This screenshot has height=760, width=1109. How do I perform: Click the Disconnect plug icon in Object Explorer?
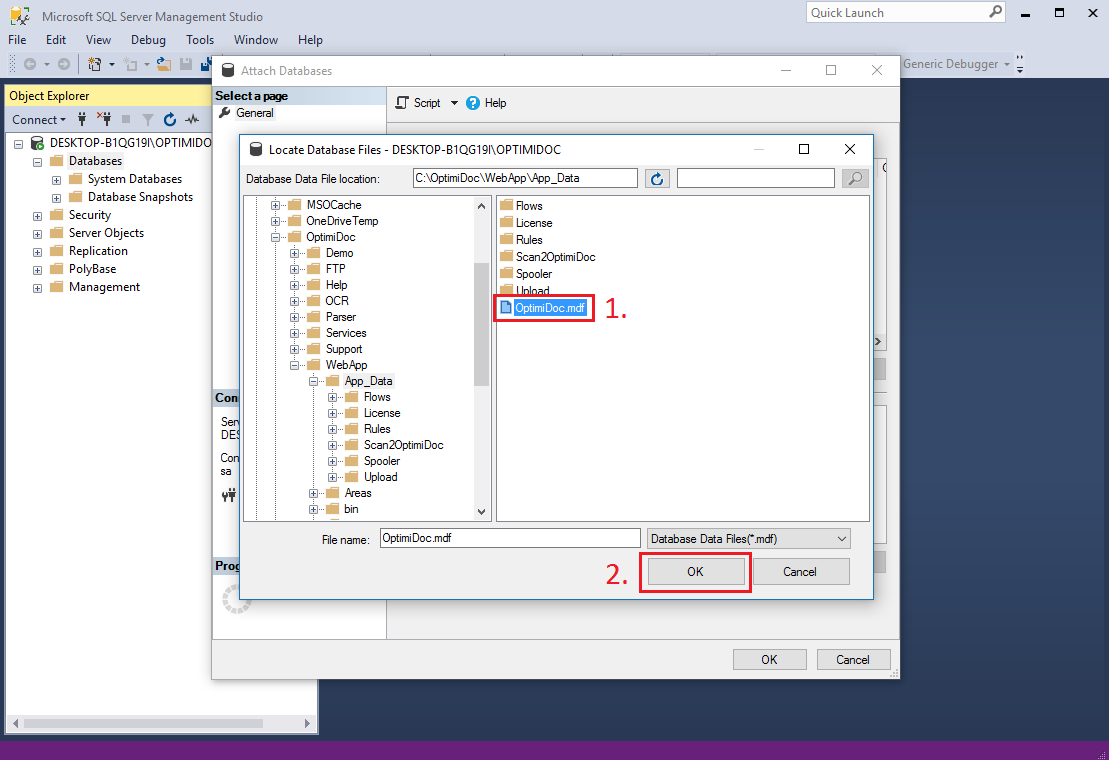[x=103, y=120]
